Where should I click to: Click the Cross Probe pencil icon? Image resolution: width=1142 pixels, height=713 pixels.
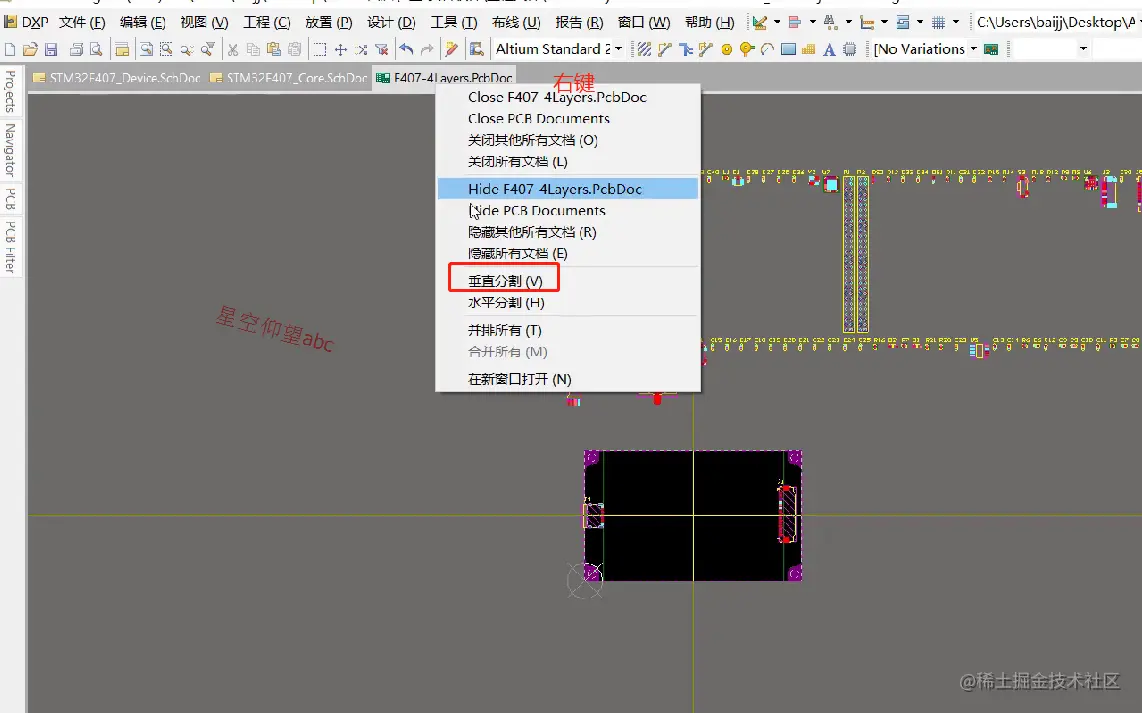click(452, 50)
